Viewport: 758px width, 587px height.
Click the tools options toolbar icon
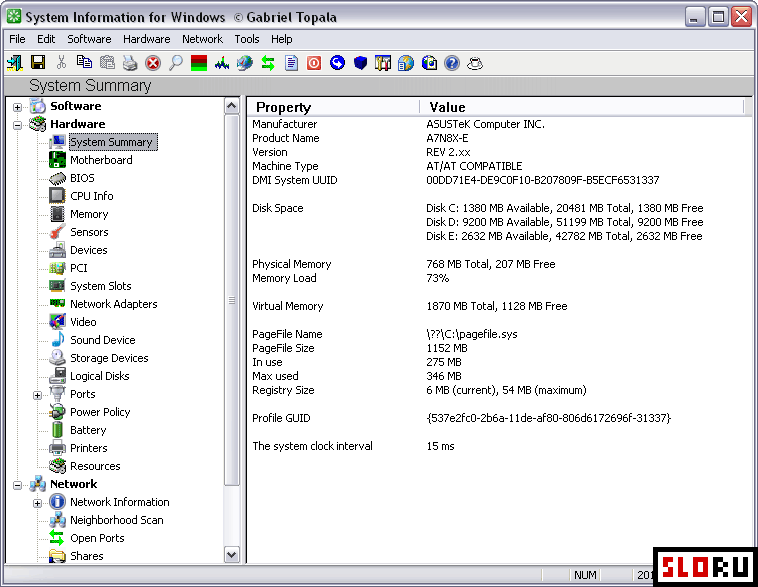tap(383, 63)
